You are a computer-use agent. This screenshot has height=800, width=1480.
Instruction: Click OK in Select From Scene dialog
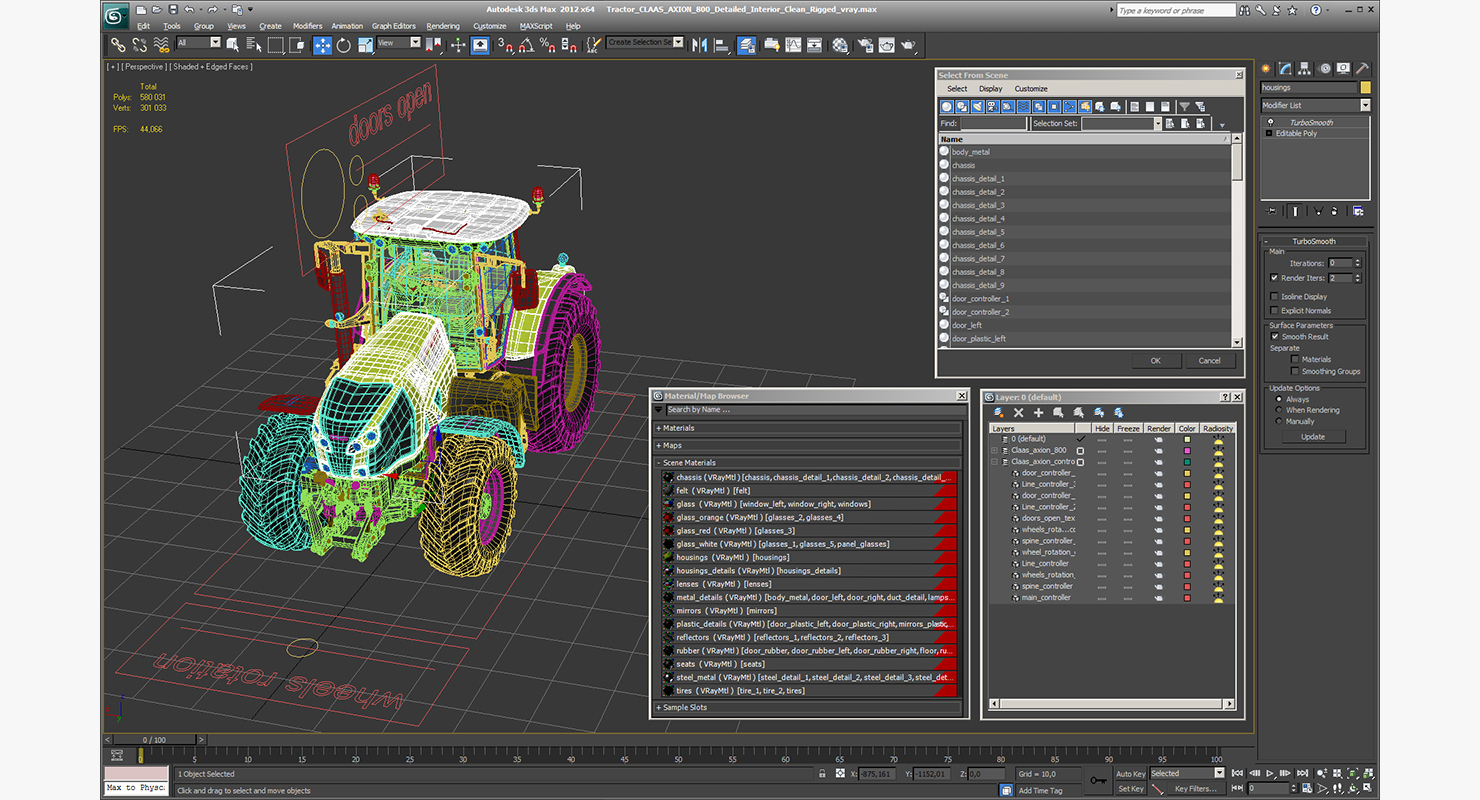tap(1155, 360)
